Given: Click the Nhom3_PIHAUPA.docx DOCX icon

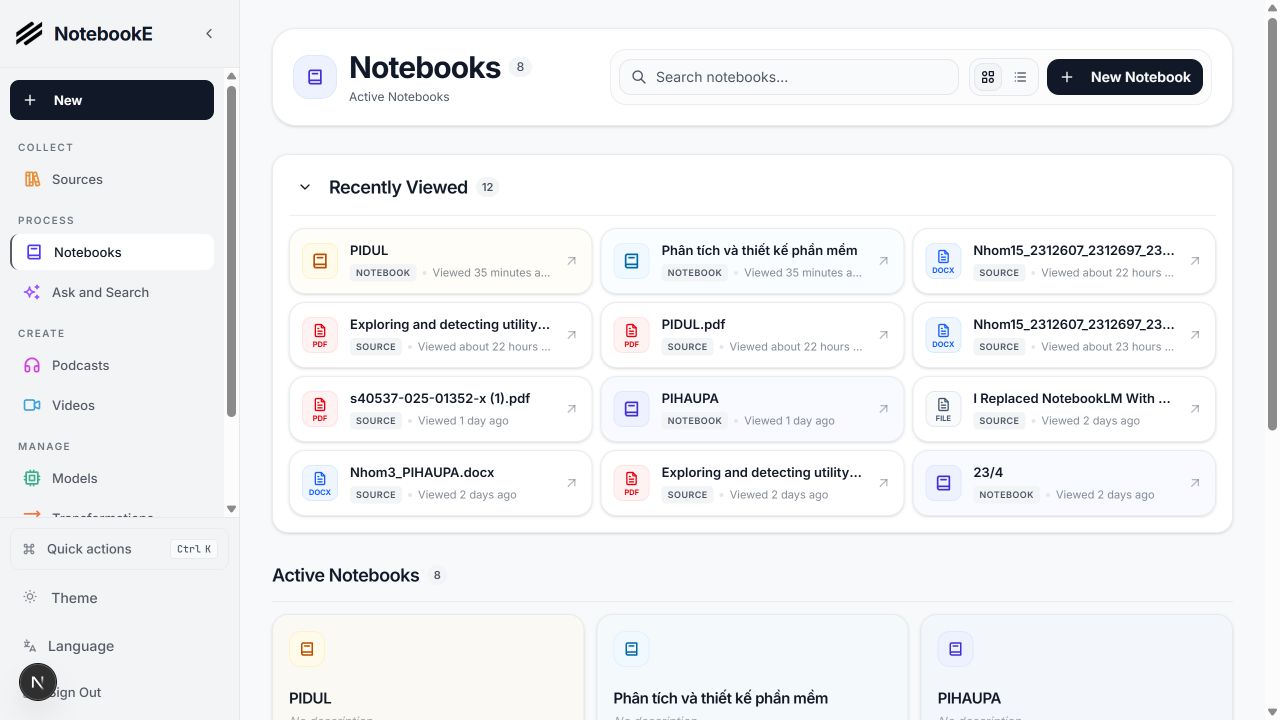Looking at the screenshot, I should 320,483.
